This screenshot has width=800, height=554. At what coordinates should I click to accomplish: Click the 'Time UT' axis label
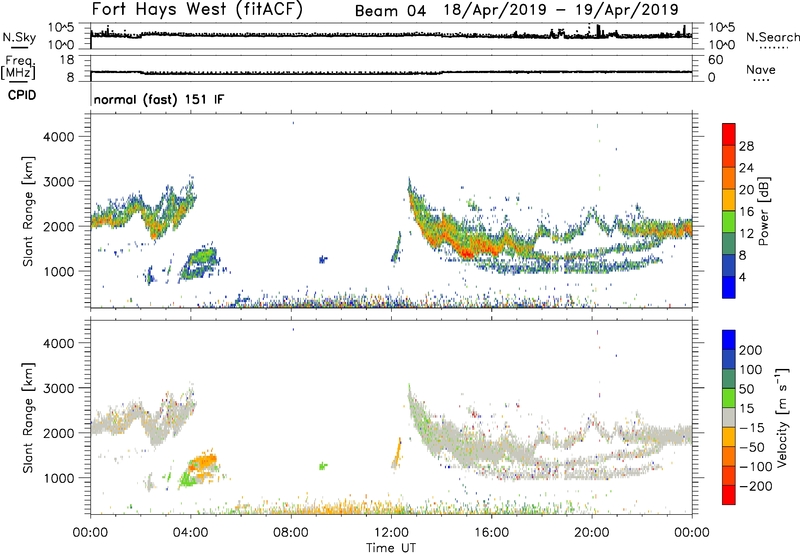pos(391,548)
